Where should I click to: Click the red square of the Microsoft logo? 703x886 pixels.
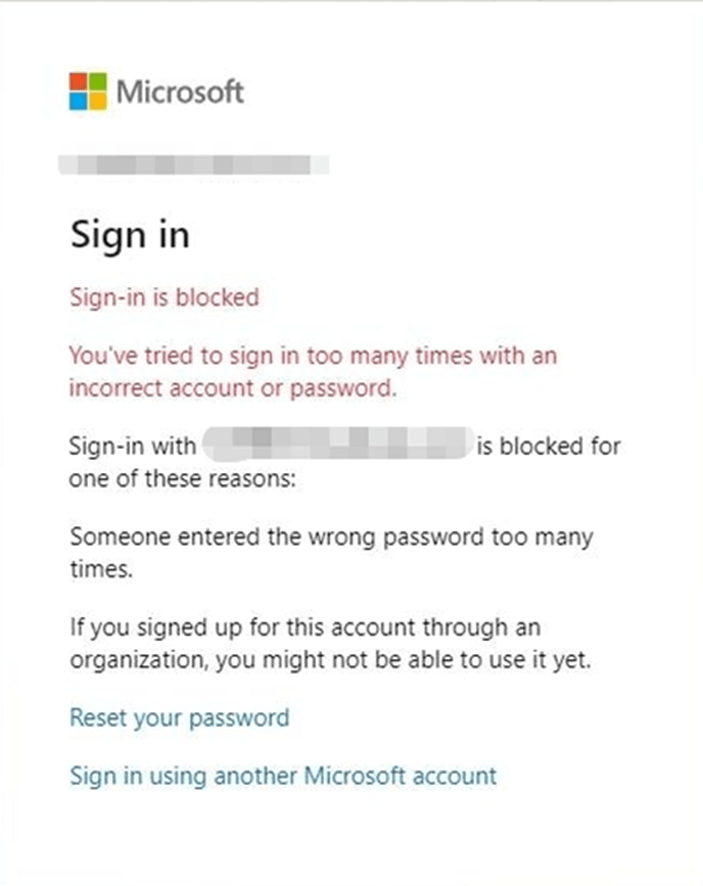[x=78, y=81]
